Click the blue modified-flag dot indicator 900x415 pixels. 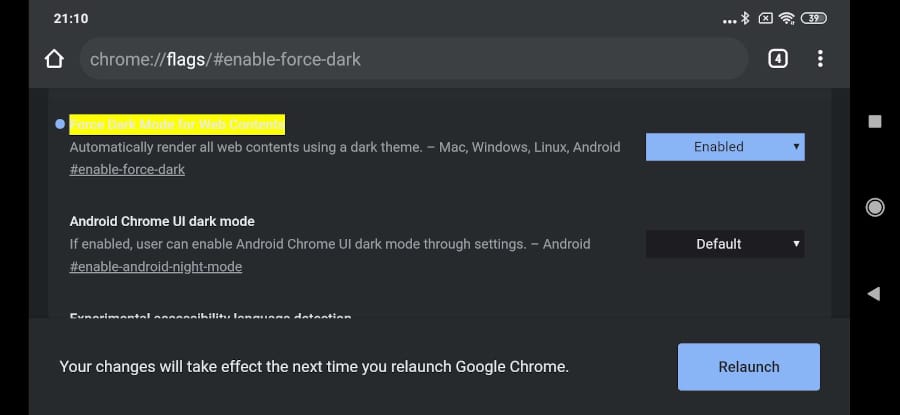point(60,124)
